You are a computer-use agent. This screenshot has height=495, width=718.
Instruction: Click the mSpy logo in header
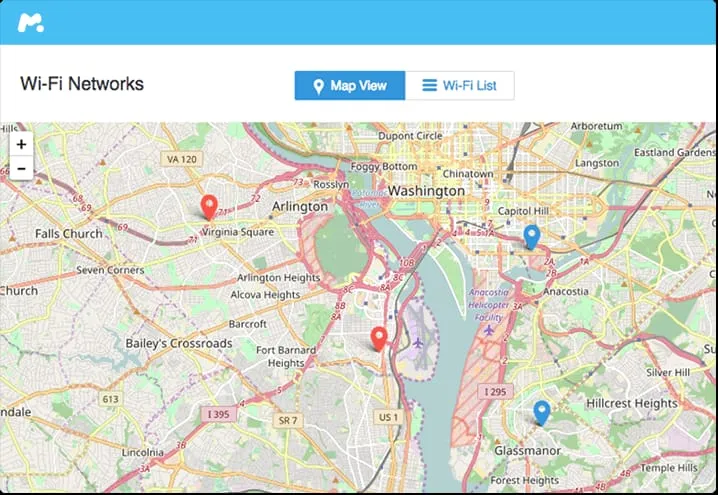coord(31,23)
